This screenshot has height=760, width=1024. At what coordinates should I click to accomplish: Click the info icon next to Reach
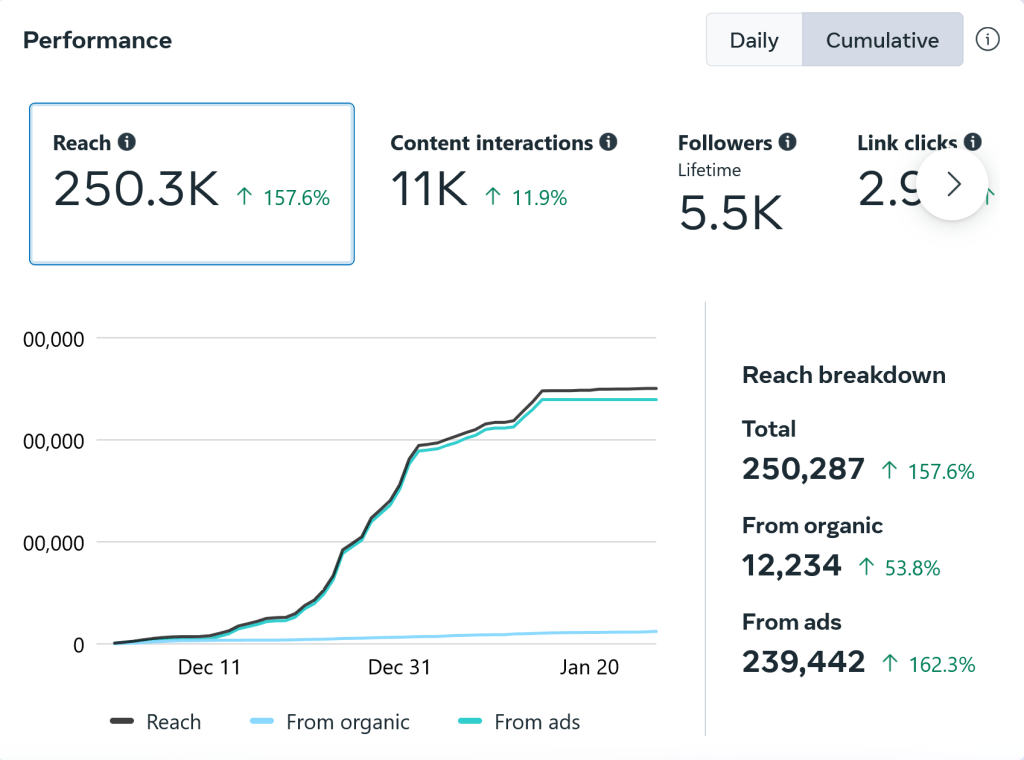pos(126,142)
